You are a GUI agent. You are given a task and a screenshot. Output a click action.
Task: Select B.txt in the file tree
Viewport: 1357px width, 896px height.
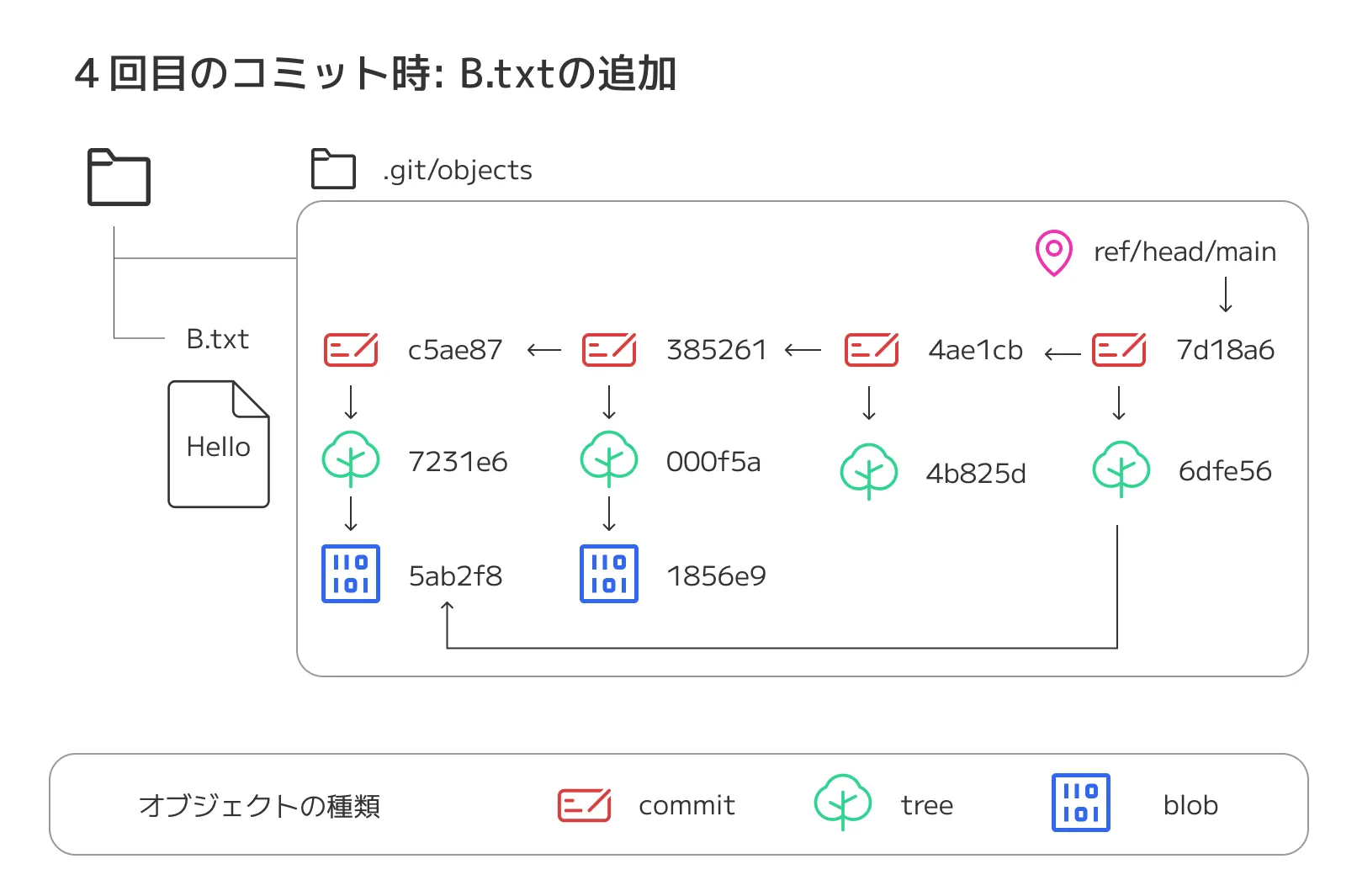217,339
